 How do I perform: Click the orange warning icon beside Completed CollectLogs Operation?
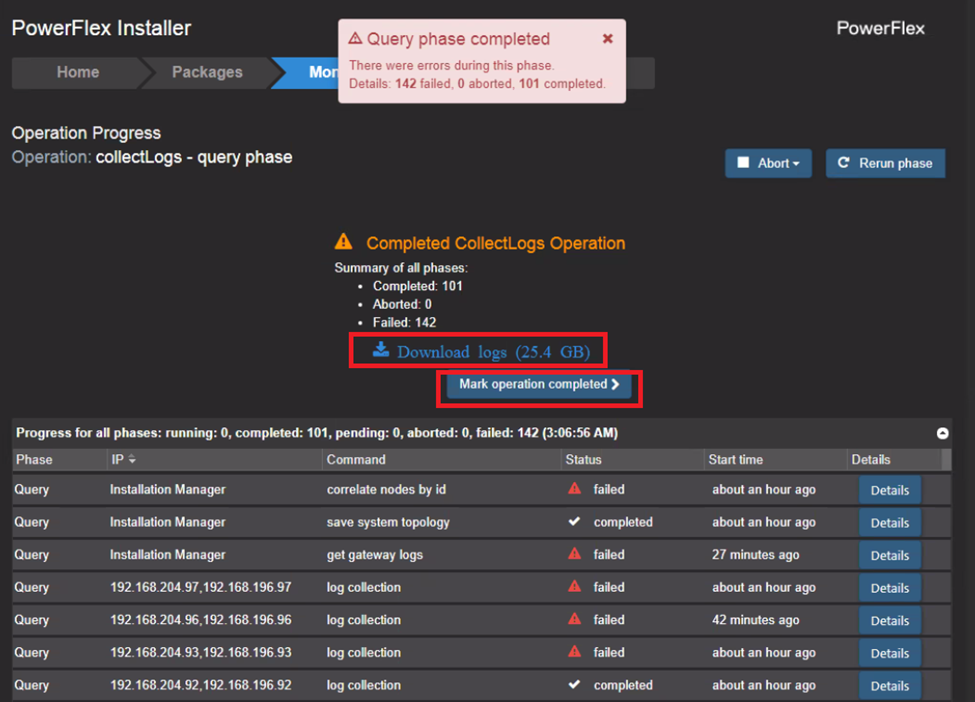click(343, 241)
